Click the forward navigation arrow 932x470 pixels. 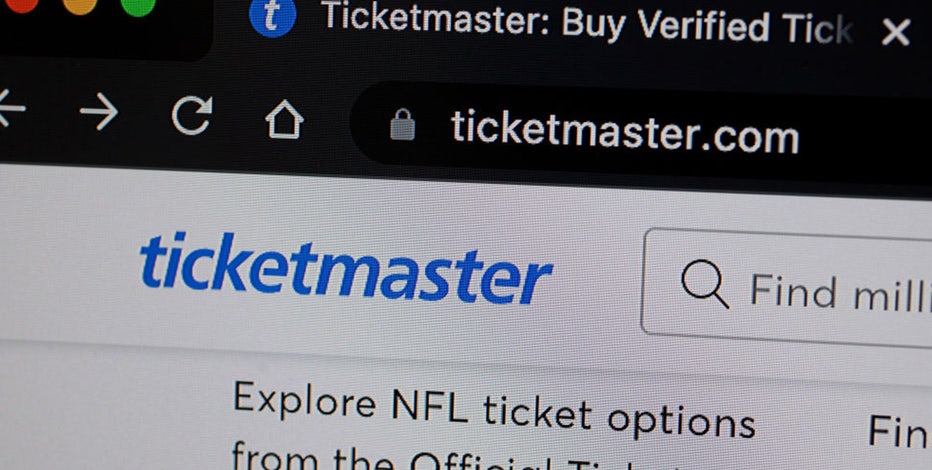click(x=99, y=111)
